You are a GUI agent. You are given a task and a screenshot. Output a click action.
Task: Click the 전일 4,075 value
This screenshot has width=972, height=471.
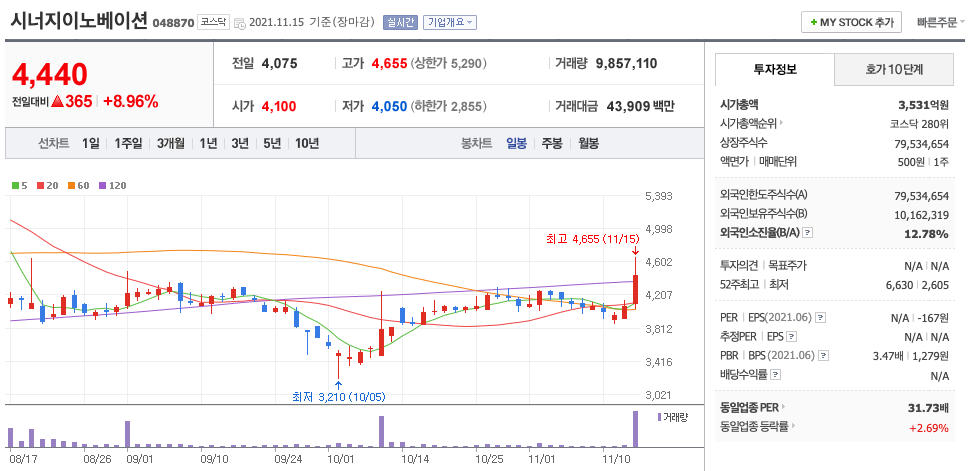[280, 63]
